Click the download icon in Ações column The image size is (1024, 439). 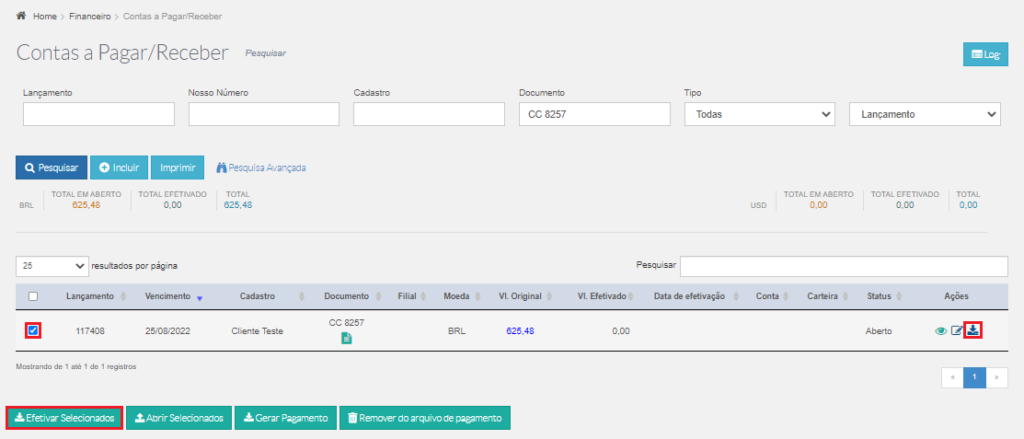point(973,331)
